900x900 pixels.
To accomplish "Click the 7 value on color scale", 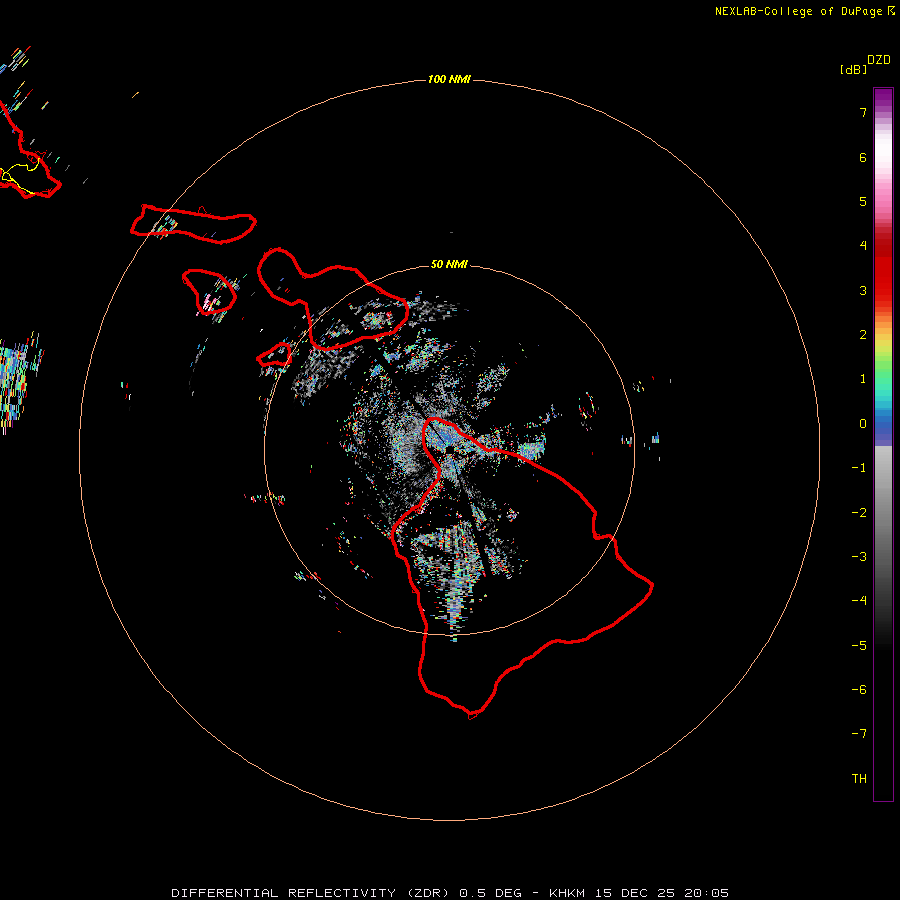I will point(863,112).
